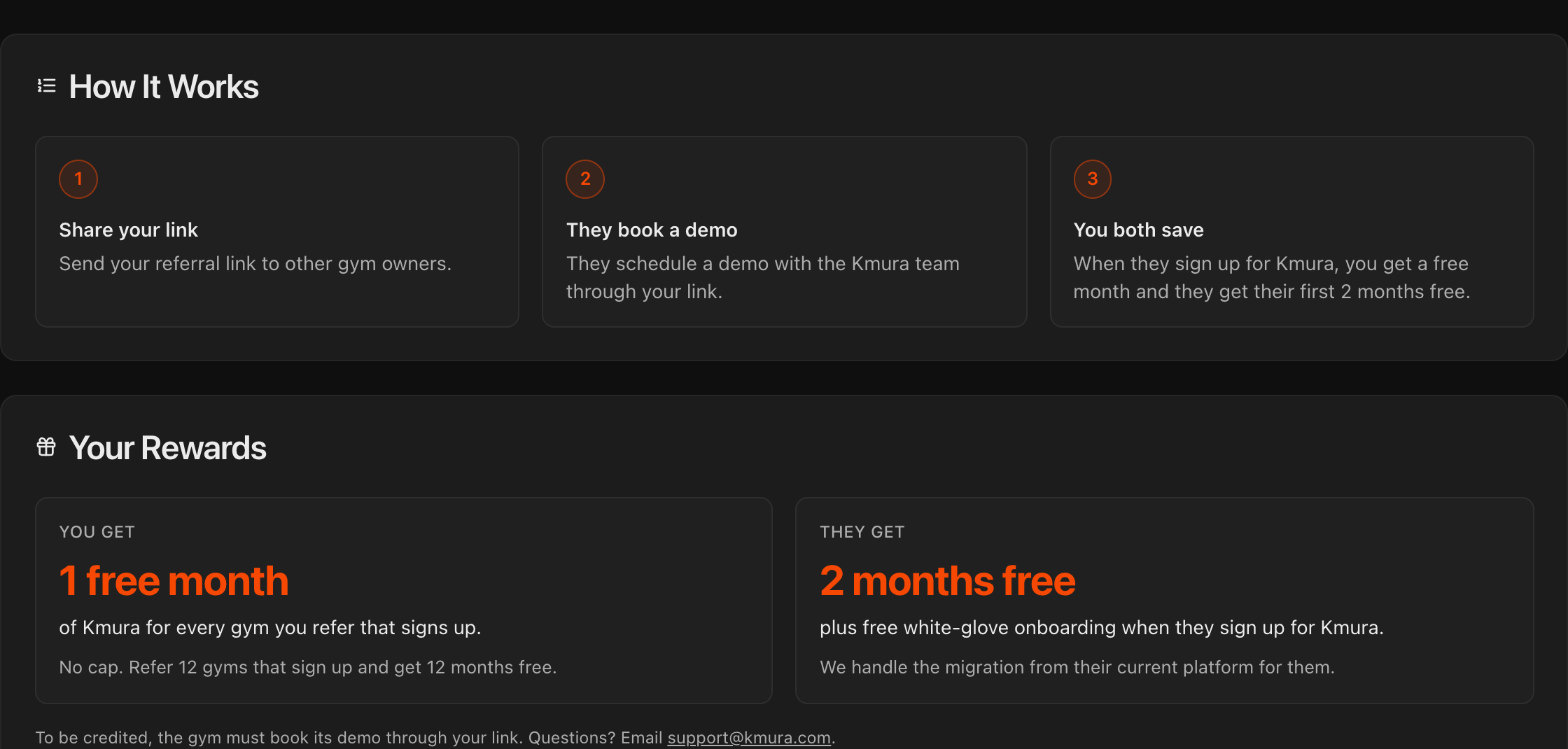1568x749 pixels.
Task: Click 'Send your referral link to other gym owners.'
Action: [x=255, y=263]
